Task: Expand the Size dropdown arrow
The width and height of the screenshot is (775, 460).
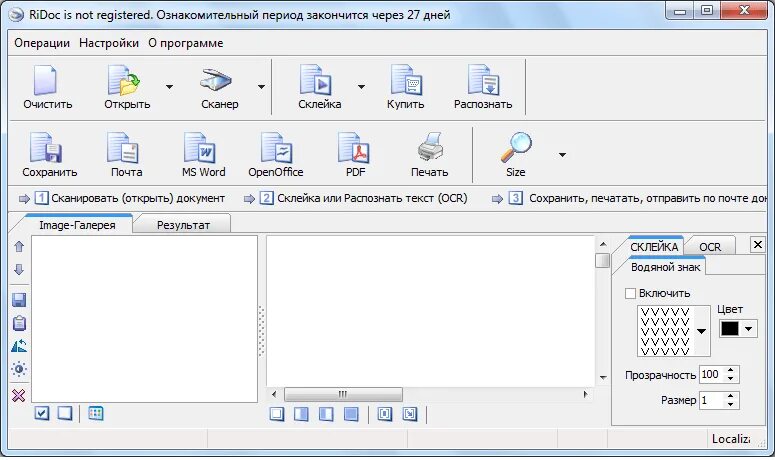Action: [562, 155]
